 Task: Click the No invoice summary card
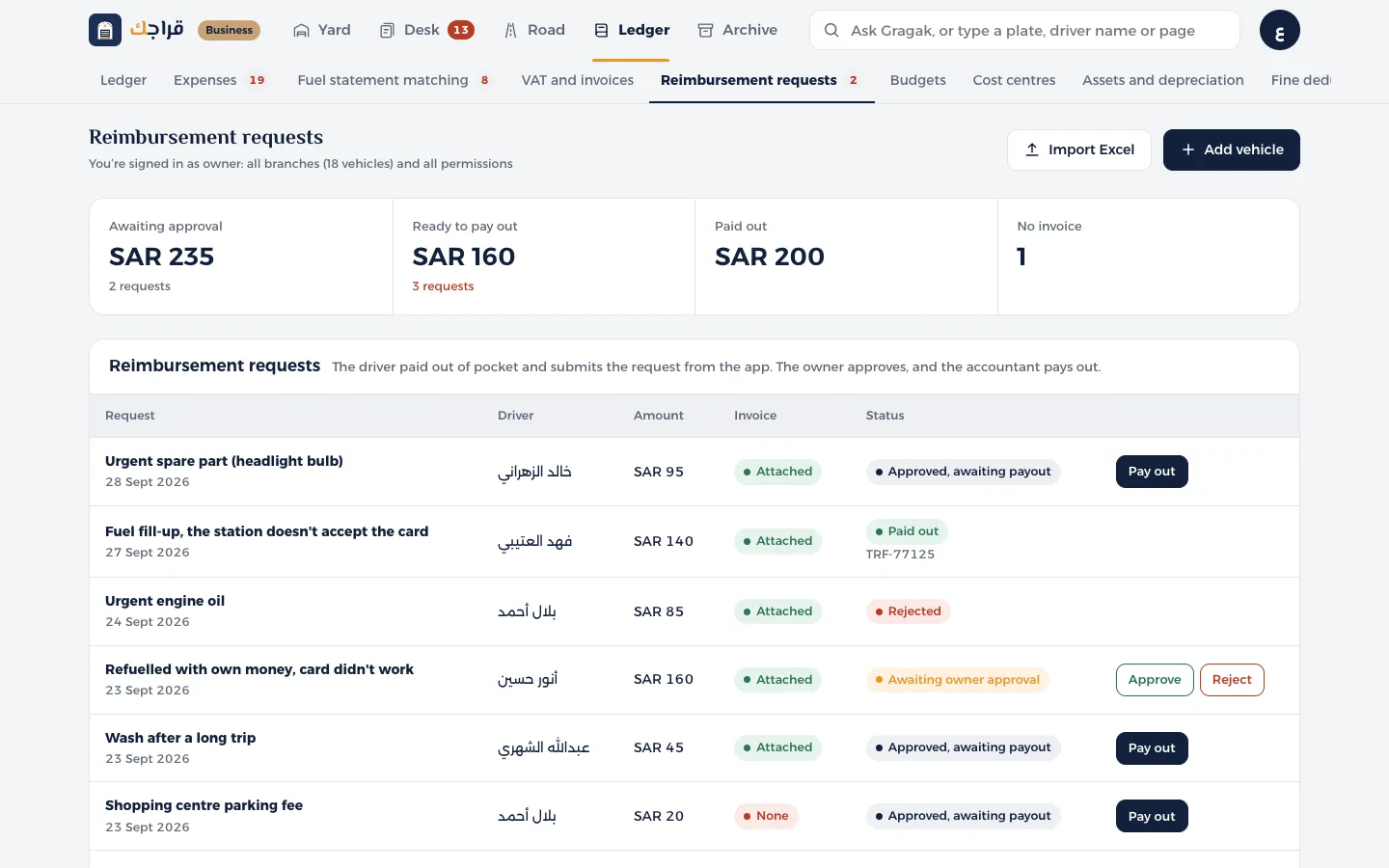(x=1149, y=257)
